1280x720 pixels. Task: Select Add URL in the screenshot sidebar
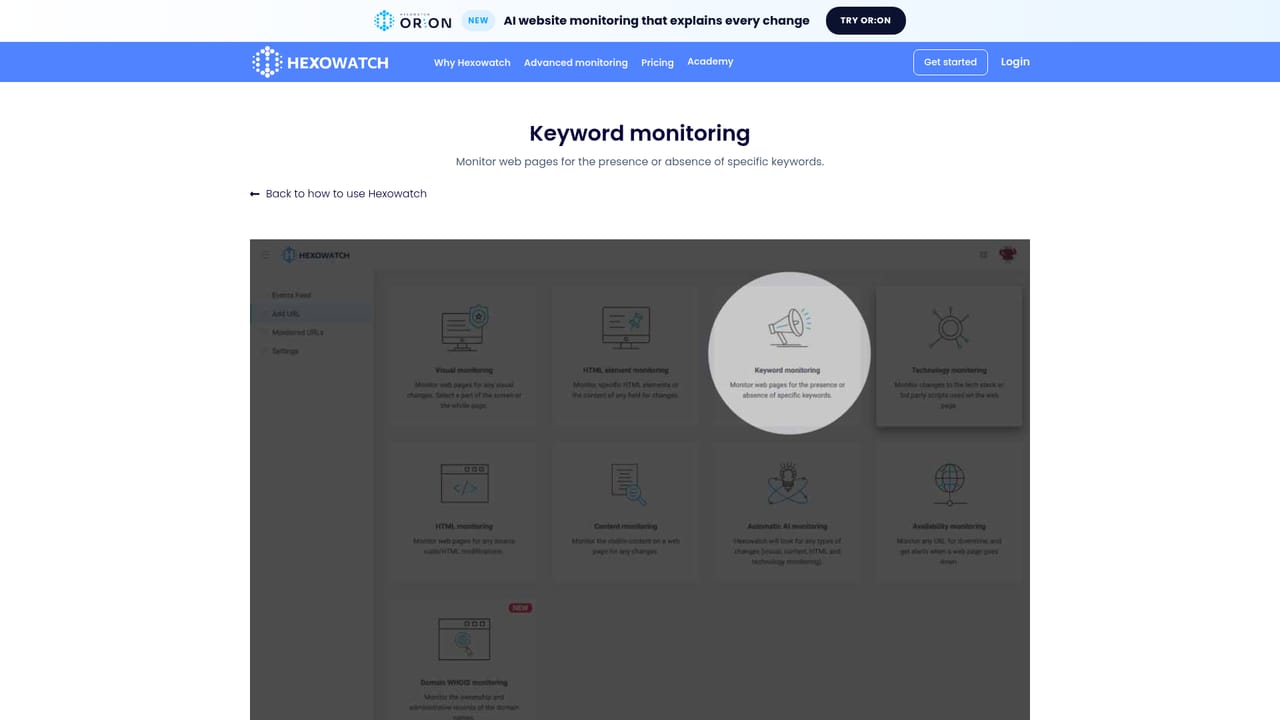[285, 314]
